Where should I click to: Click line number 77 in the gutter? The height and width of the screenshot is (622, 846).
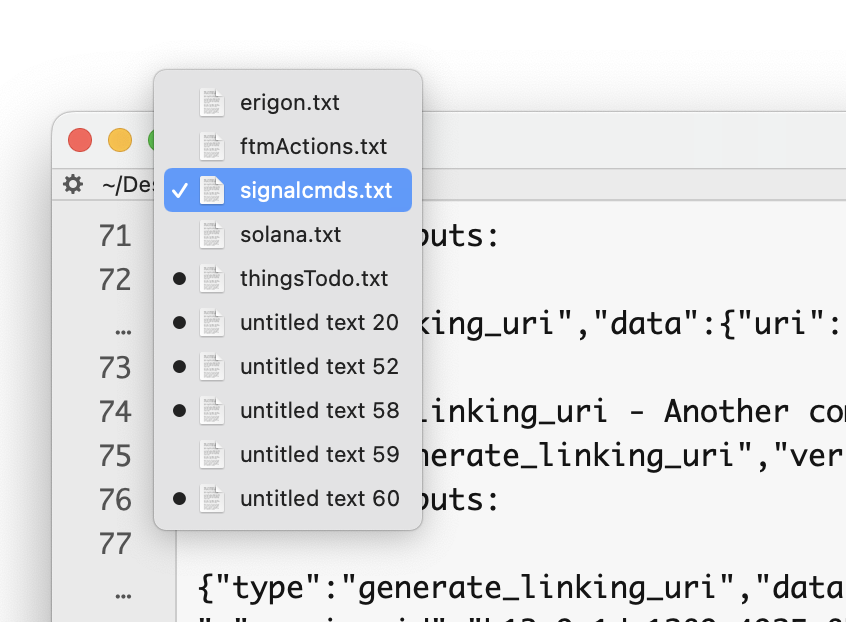coord(115,544)
